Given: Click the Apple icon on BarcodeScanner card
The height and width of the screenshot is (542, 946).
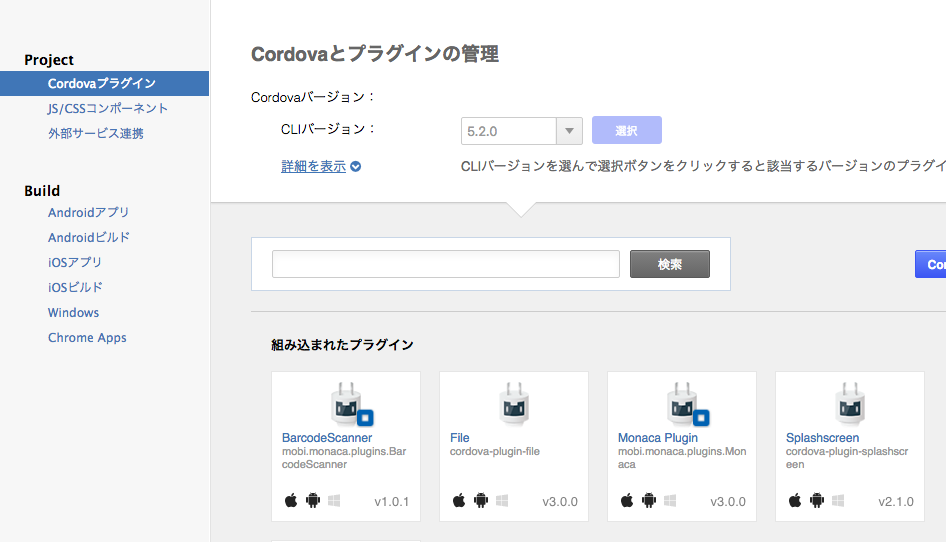Looking at the screenshot, I should (x=291, y=500).
